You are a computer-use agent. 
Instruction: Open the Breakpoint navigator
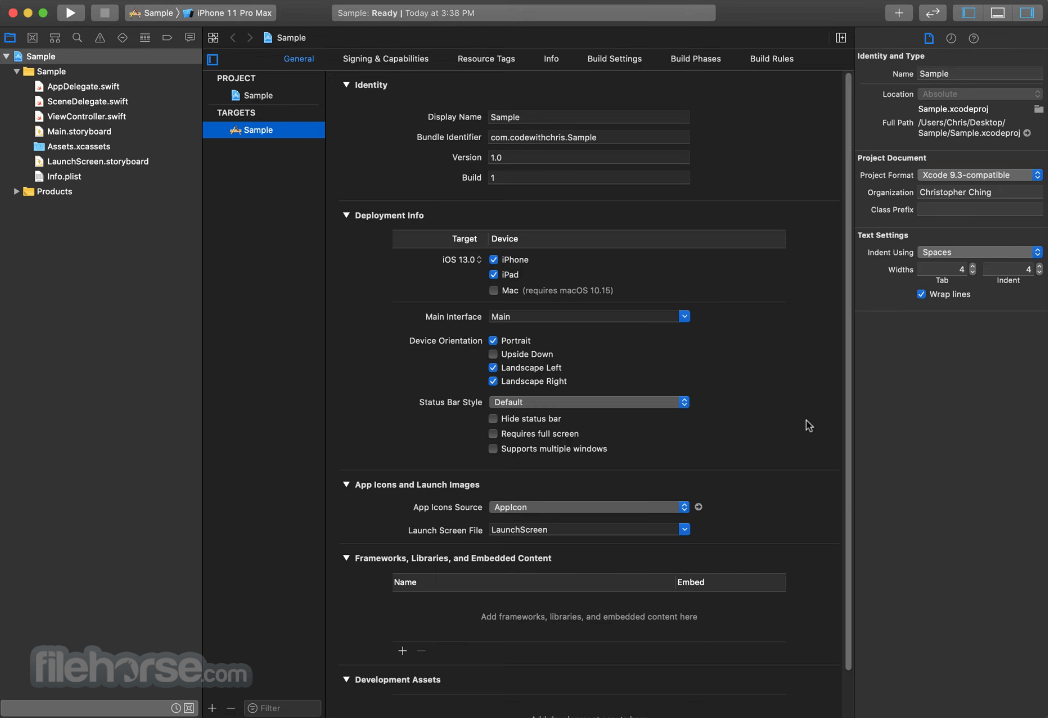(167, 38)
